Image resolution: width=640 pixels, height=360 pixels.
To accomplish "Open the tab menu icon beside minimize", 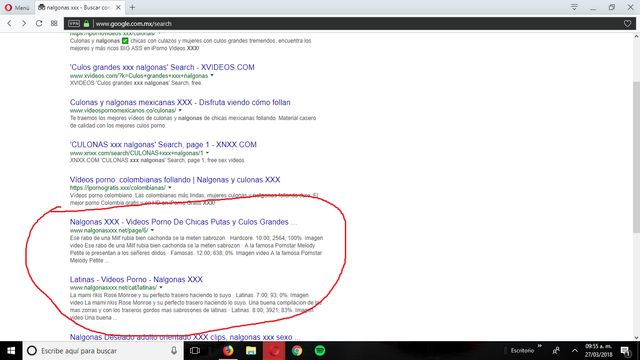I will (x=574, y=7).
